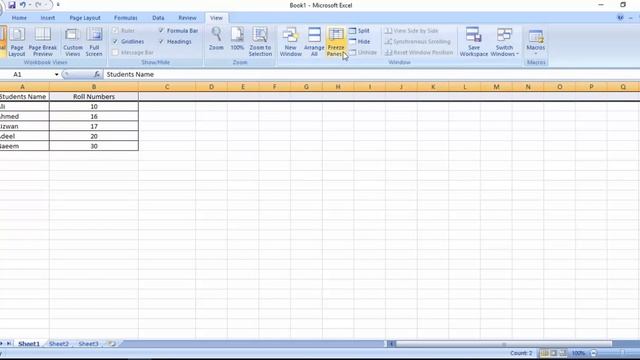Switch to Sheet2 tab
Screen dimensions: 640x360
pos(59,344)
